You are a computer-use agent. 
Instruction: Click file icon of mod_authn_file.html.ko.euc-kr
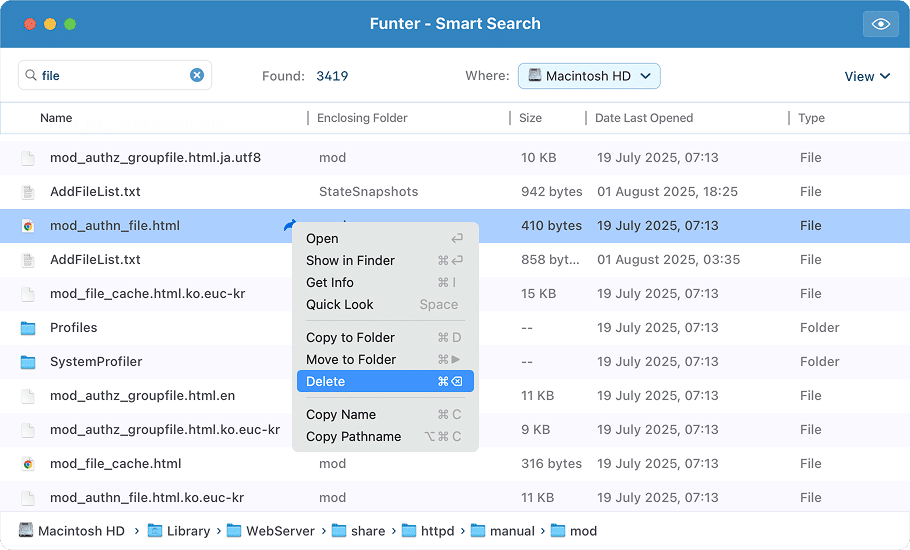click(28, 498)
